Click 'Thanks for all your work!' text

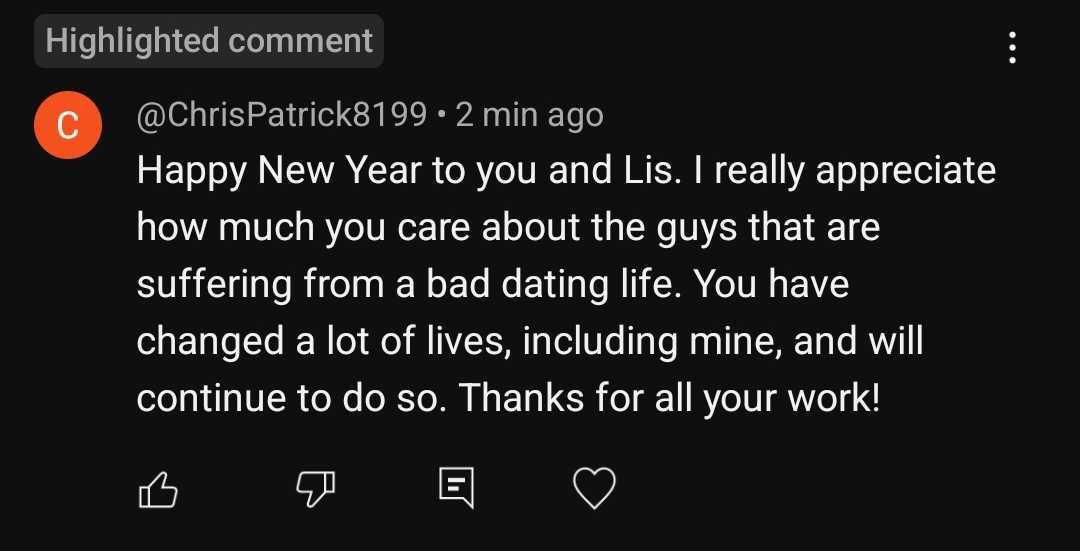point(671,399)
